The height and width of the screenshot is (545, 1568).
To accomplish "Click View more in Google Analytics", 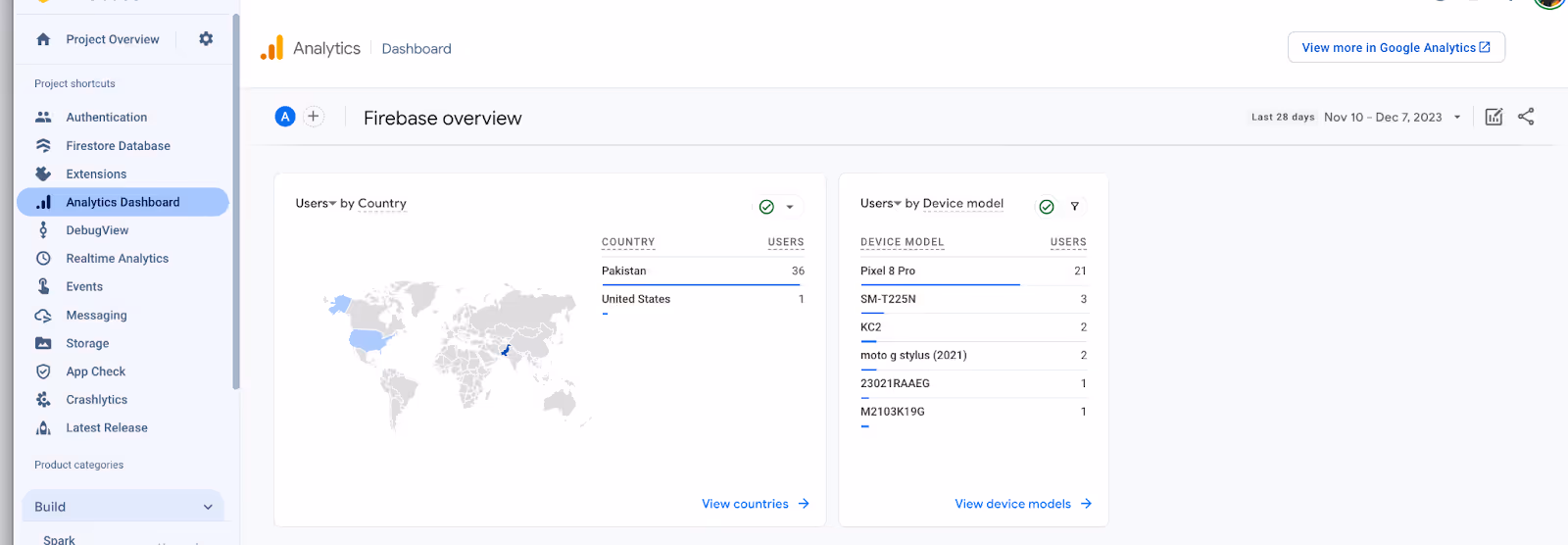I will (x=1396, y=48).
